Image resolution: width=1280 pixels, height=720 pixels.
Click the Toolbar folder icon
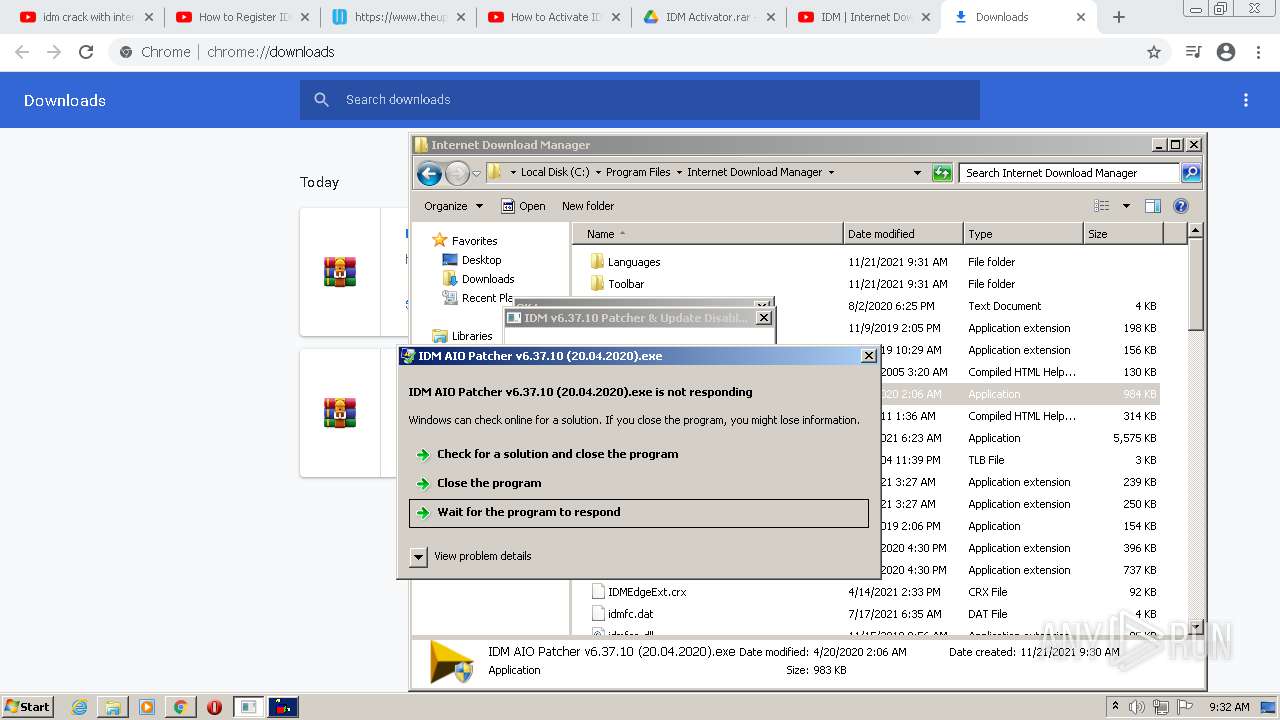click(x=597, y=284)
